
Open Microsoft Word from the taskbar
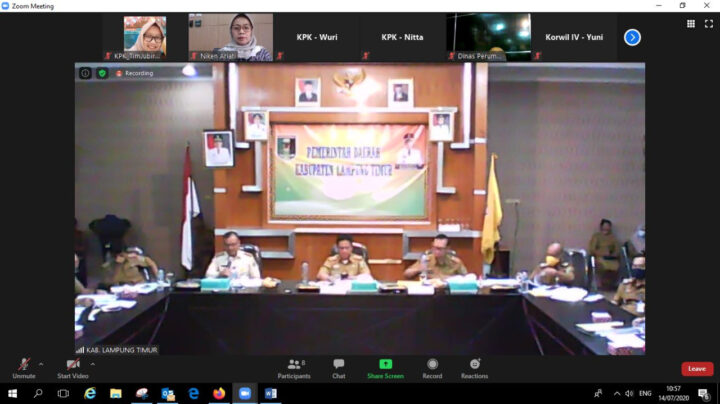270,393
